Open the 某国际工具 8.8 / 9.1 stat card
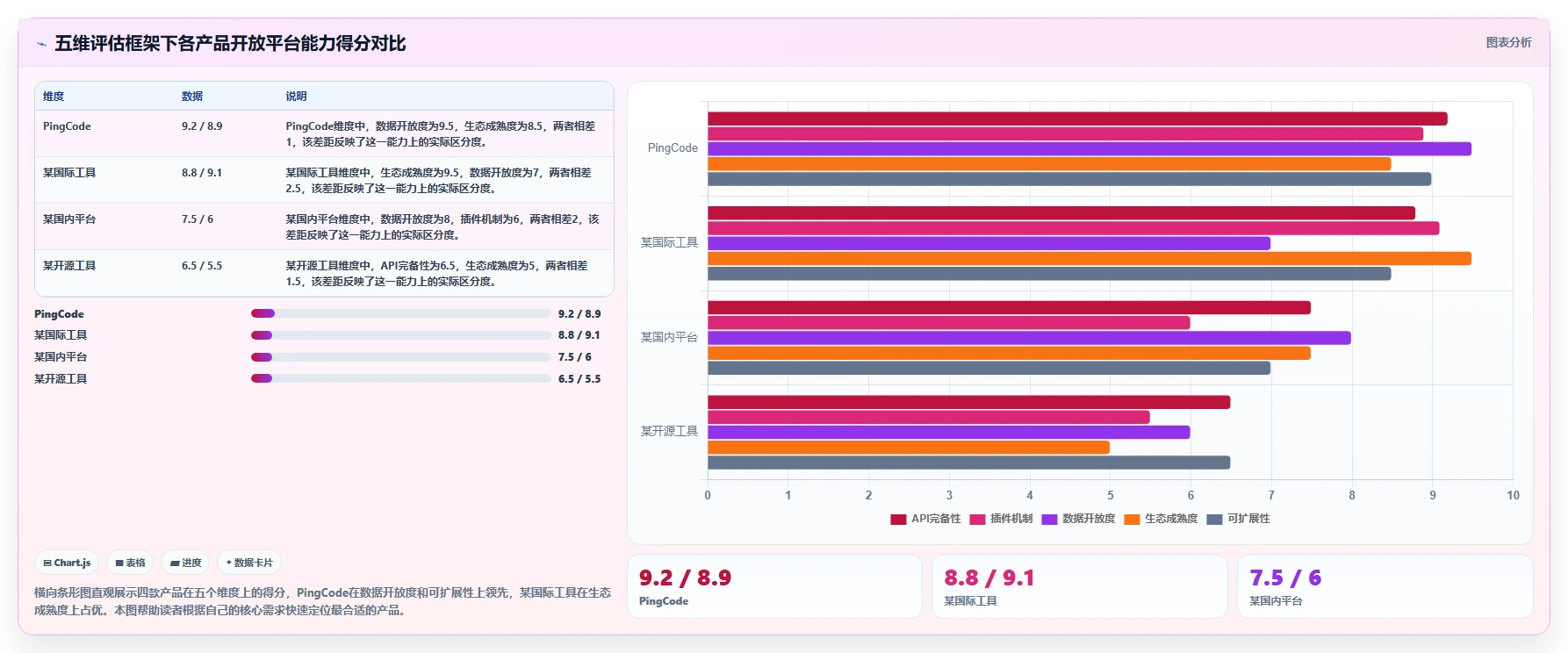1568x653 pixels. 1079,586
